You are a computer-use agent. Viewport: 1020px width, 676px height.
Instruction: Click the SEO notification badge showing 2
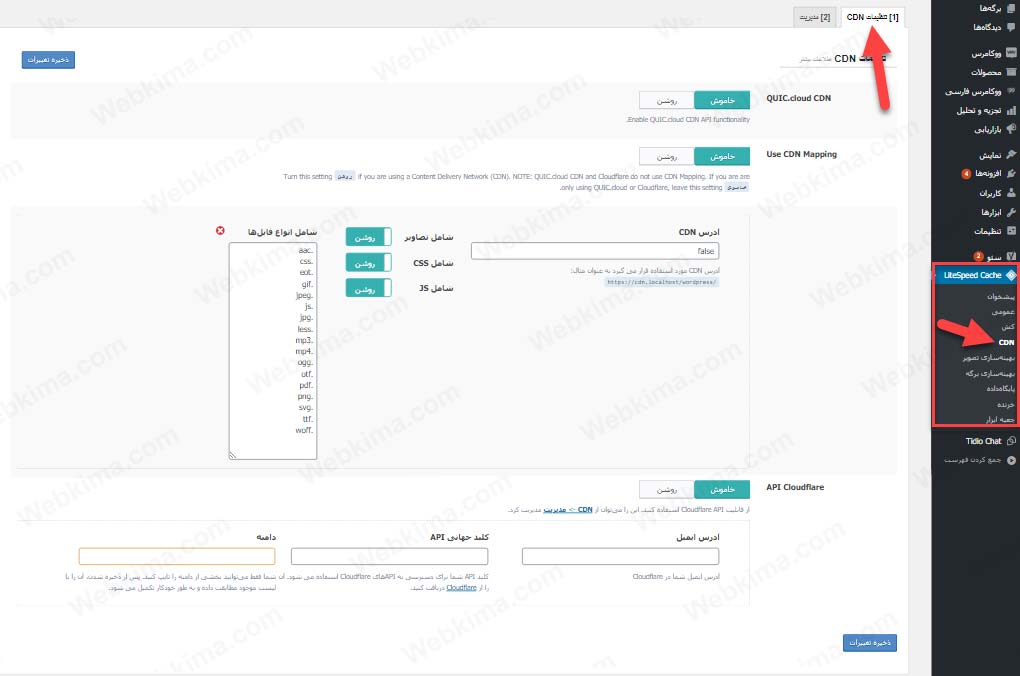point(978,256)
